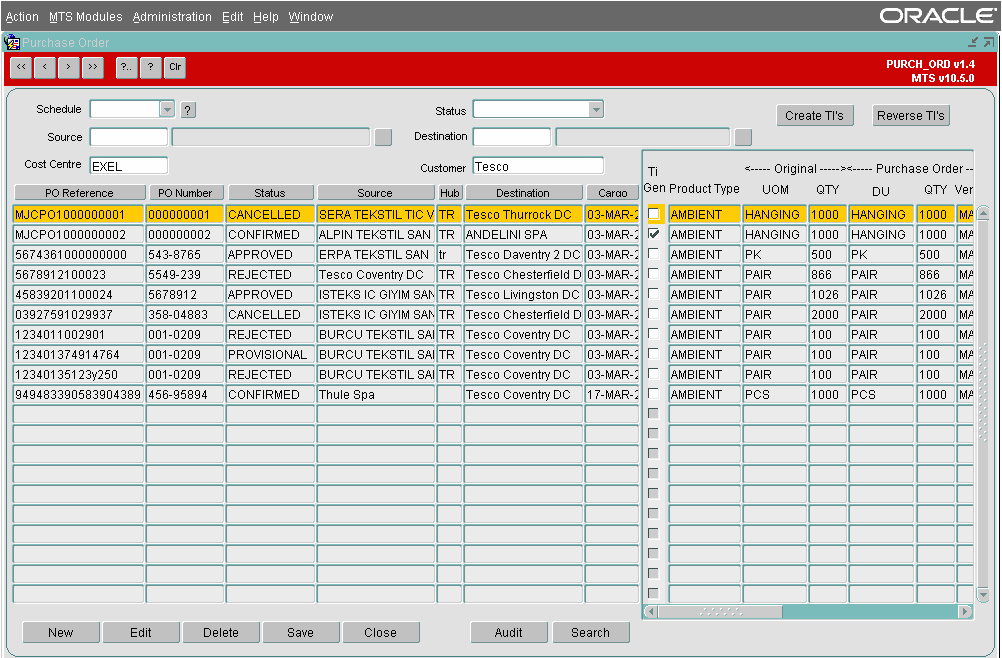Click the ?.. enter query toolbar button
The height and width of the screenshot is (658, 1002).
[x=127, y=67]
